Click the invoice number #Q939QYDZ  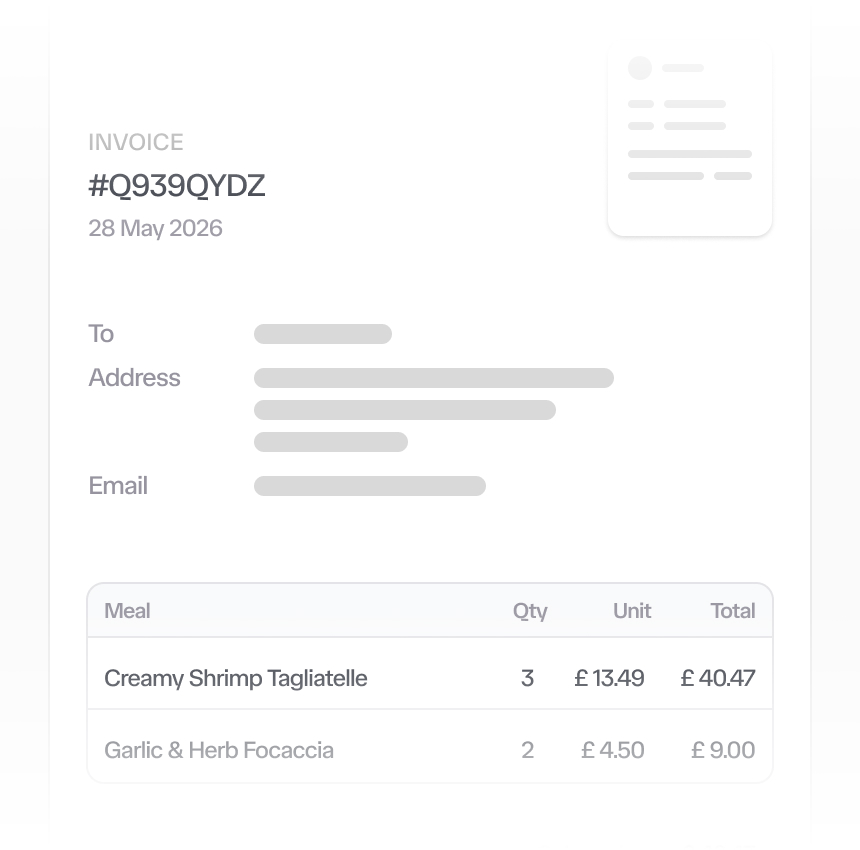click(x=177, y=186)
